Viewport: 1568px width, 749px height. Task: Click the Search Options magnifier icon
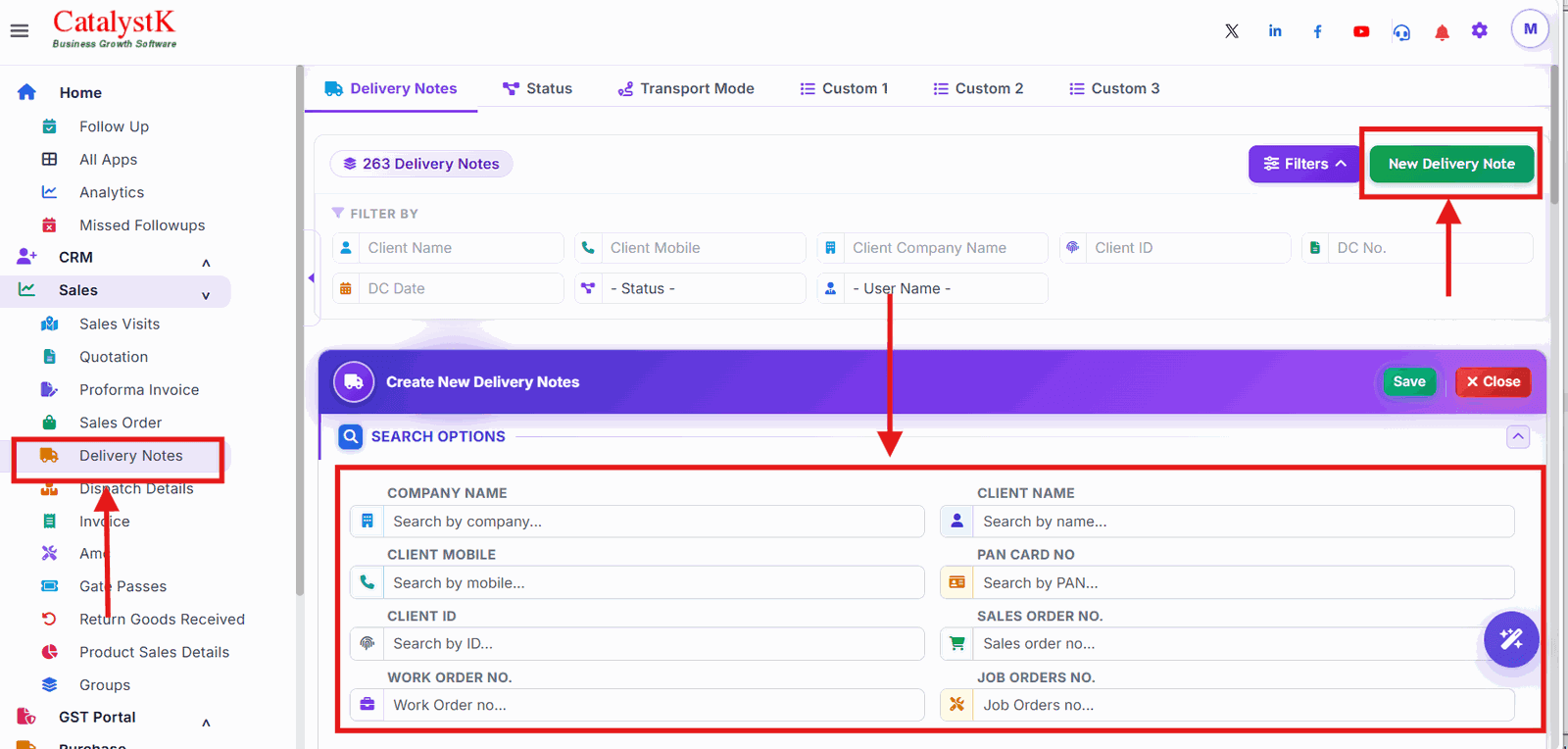[x=351, y=436]
